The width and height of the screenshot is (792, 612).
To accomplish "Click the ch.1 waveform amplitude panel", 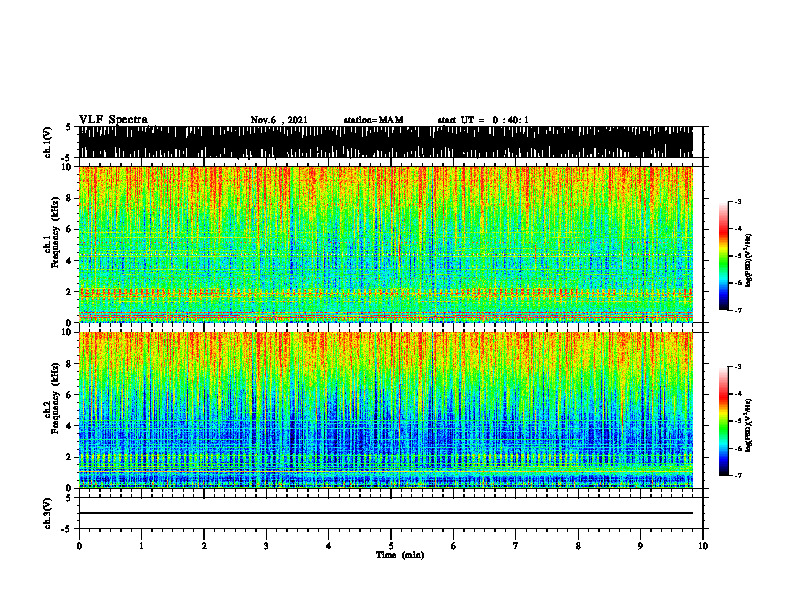I will 386,142.
